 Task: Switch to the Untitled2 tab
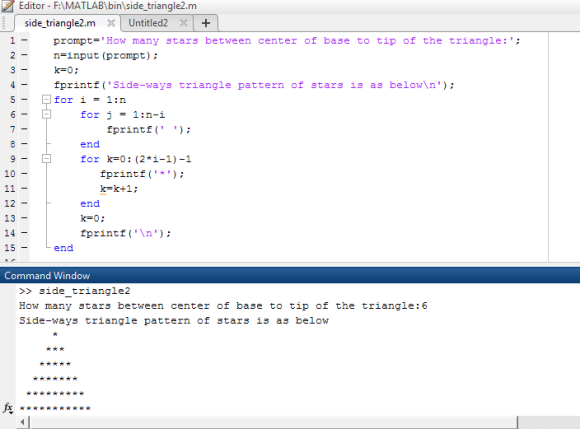pyautogui.click(x=148, y=23)
